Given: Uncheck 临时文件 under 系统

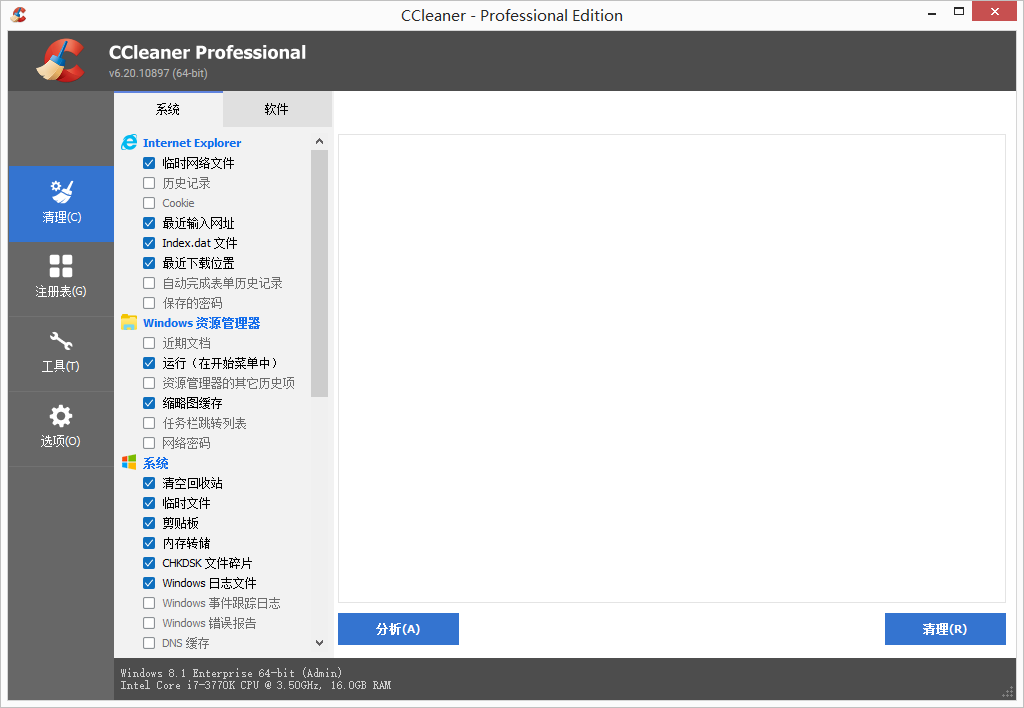Looking at the screenshot, I should [x=149, y=503].
